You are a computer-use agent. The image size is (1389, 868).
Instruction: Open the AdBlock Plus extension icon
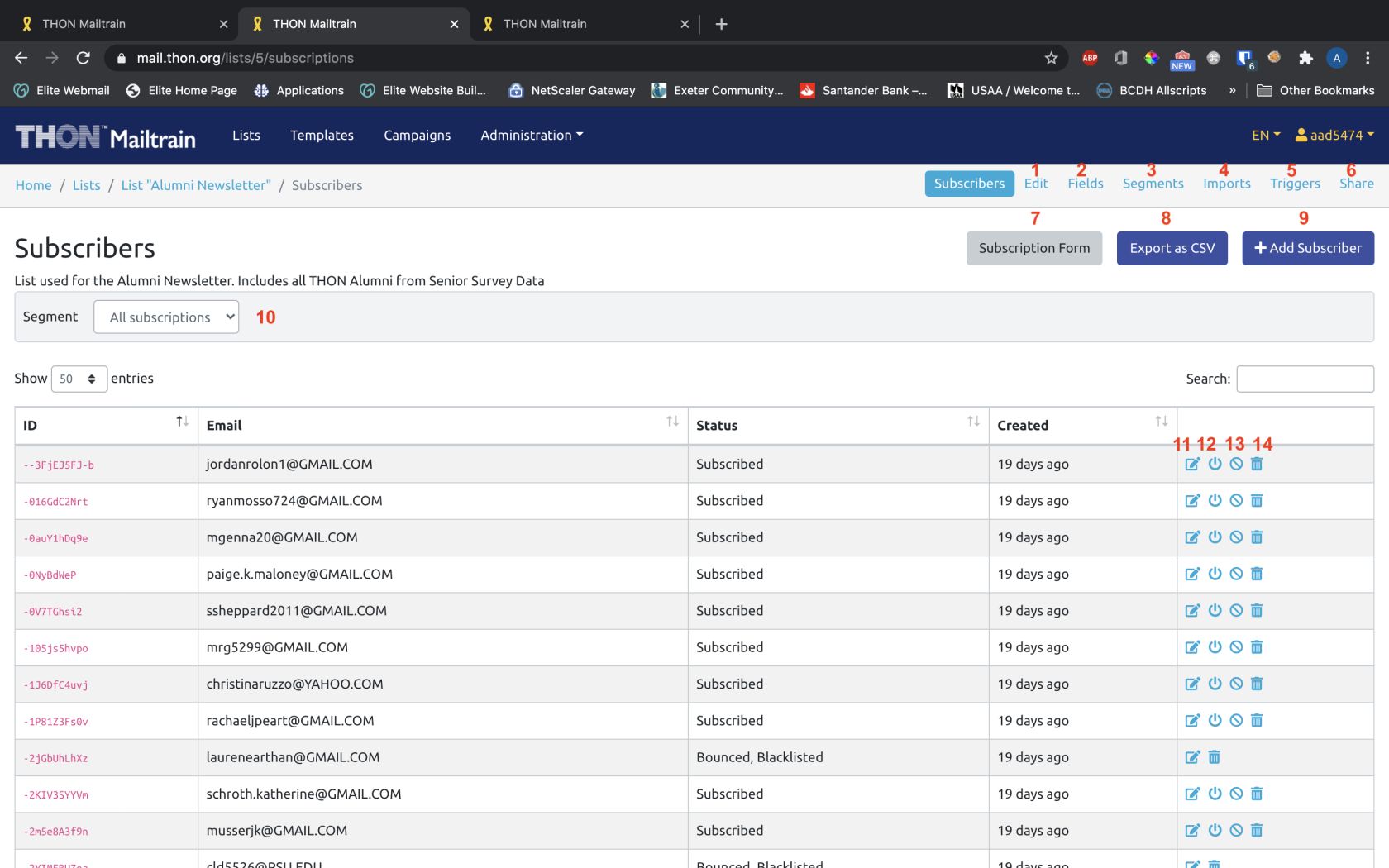pyautogui.click(x=1090, y=58)
